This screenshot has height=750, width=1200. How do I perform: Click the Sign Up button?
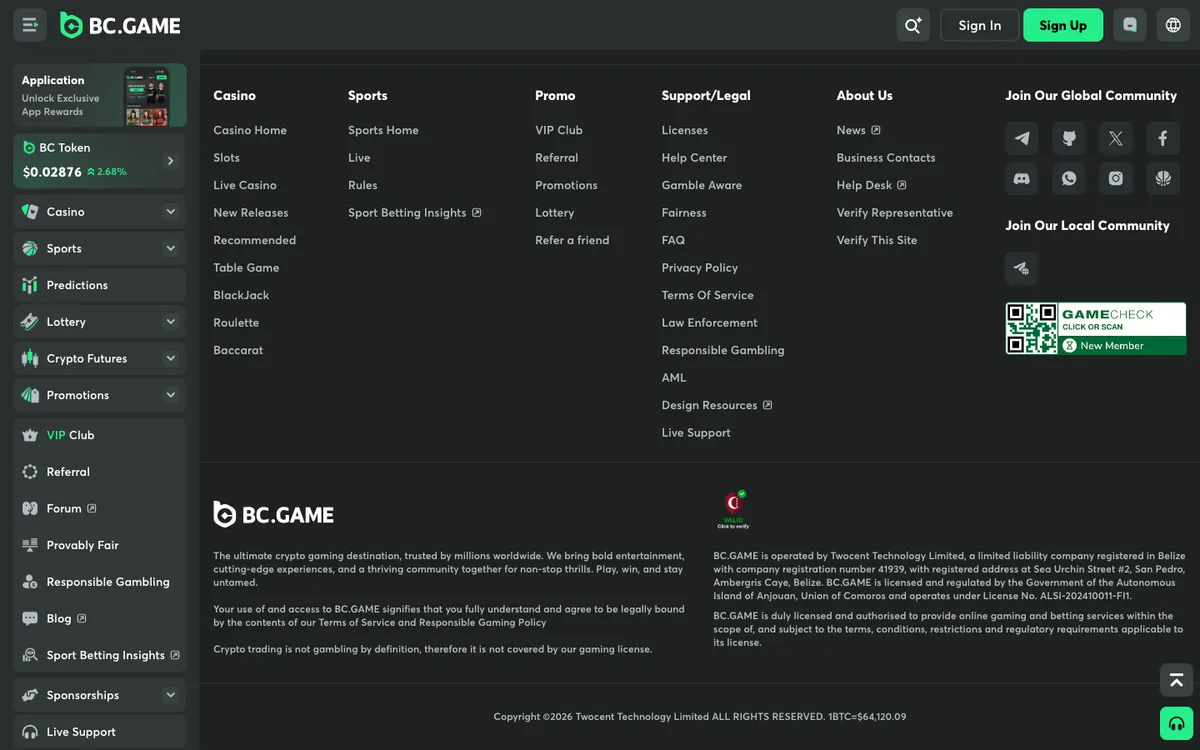1063,25
